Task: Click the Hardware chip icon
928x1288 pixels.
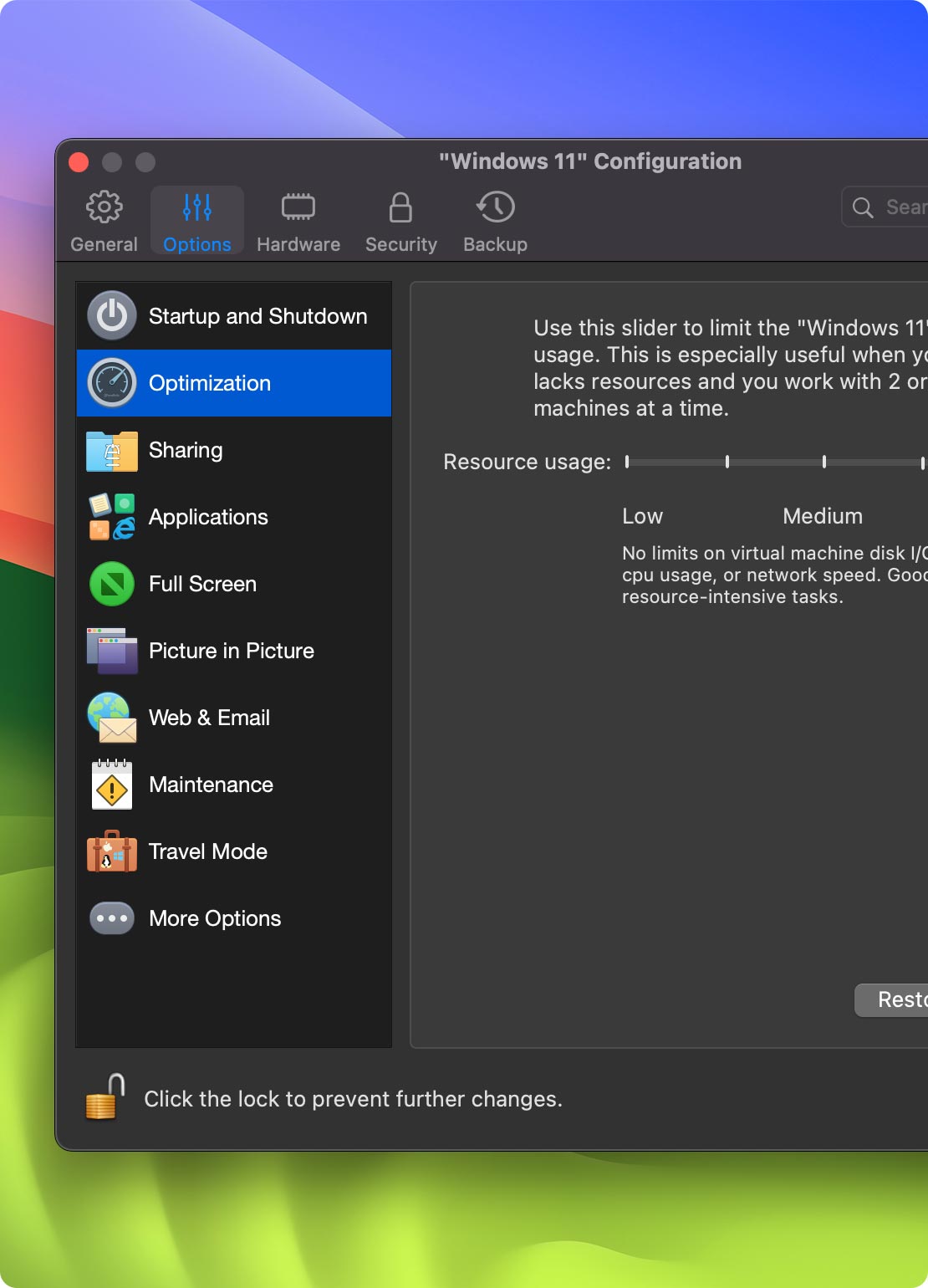Action: point(298,220)
